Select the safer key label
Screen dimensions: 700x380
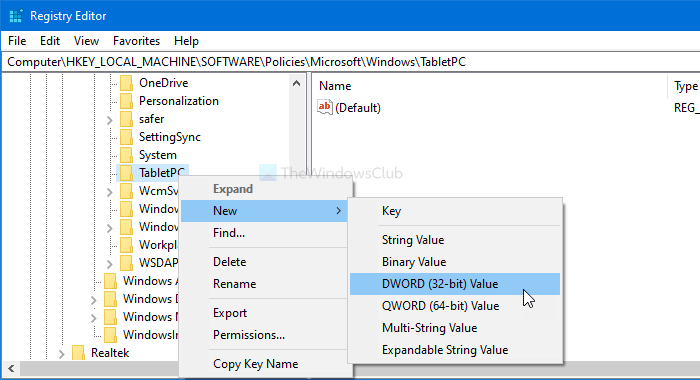(151, 119)
